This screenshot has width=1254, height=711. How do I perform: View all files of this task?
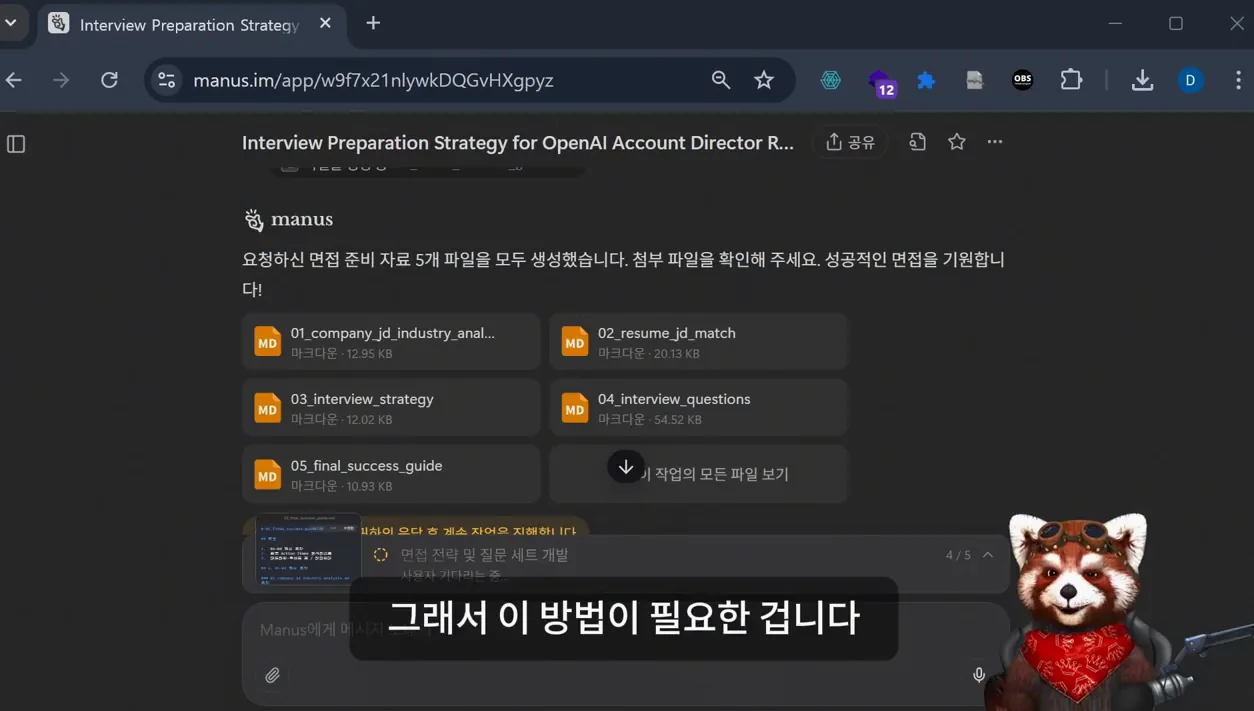click(698, 474)
